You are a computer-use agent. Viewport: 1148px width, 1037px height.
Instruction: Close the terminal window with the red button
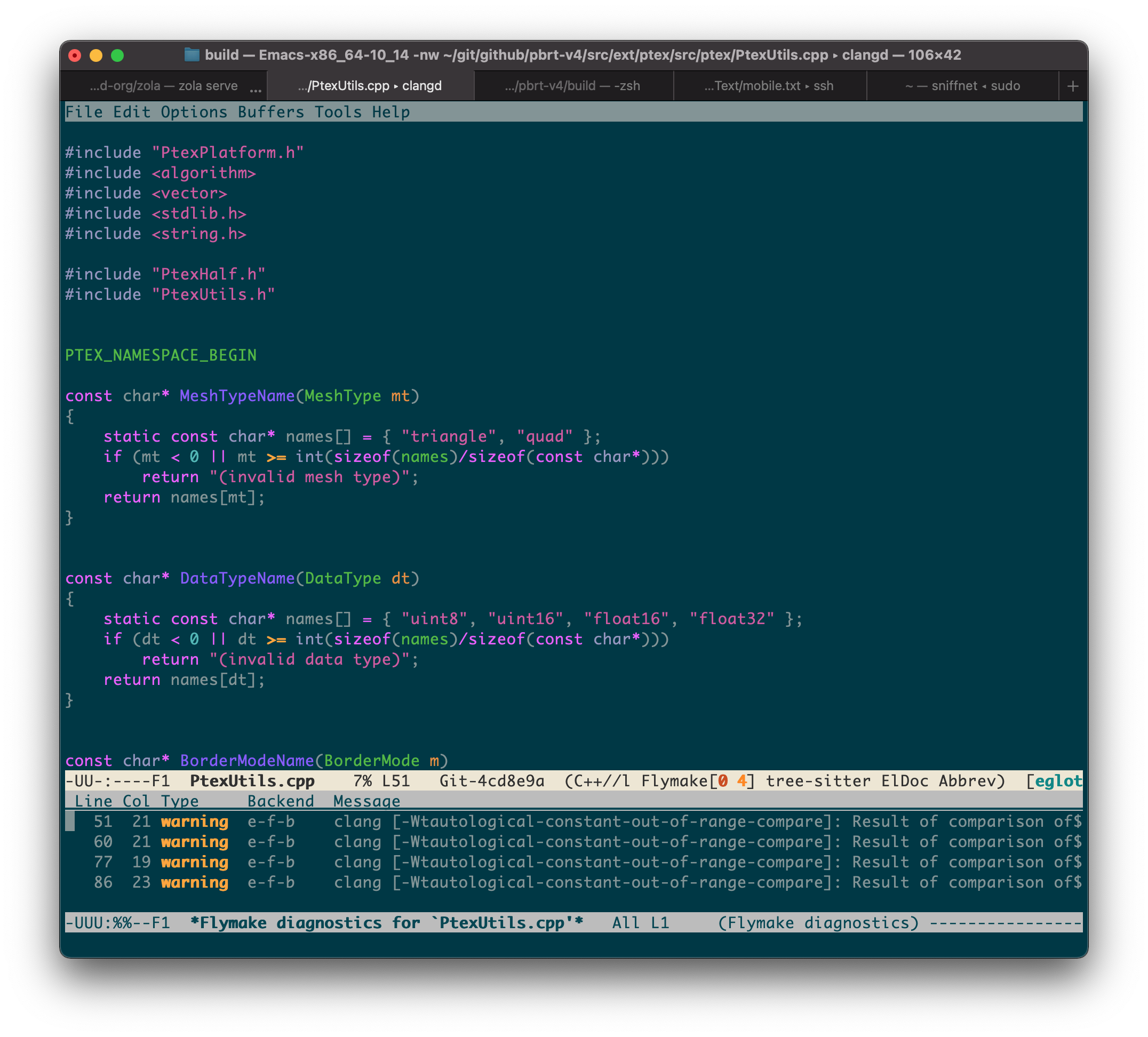[x=75, y=55]
